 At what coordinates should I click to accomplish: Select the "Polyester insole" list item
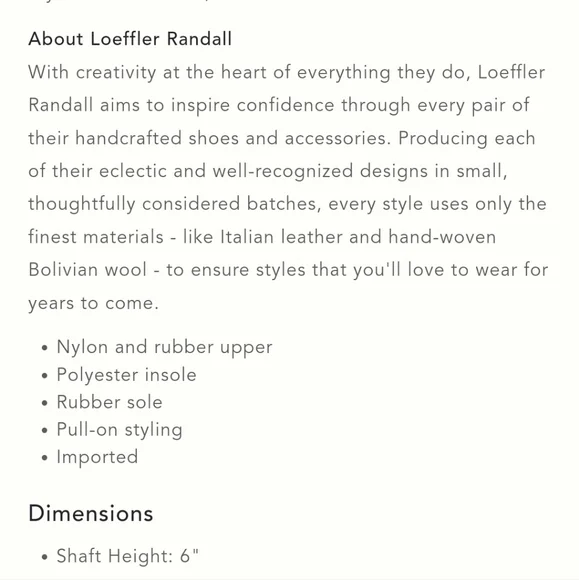(126, 375)
